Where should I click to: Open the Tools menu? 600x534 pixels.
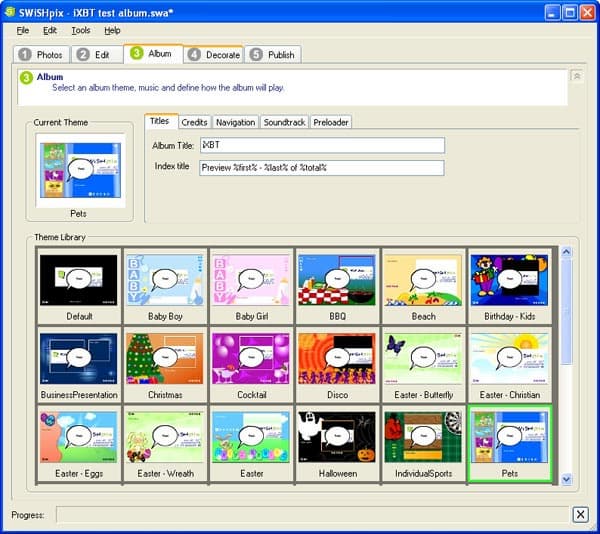[81, 30]
